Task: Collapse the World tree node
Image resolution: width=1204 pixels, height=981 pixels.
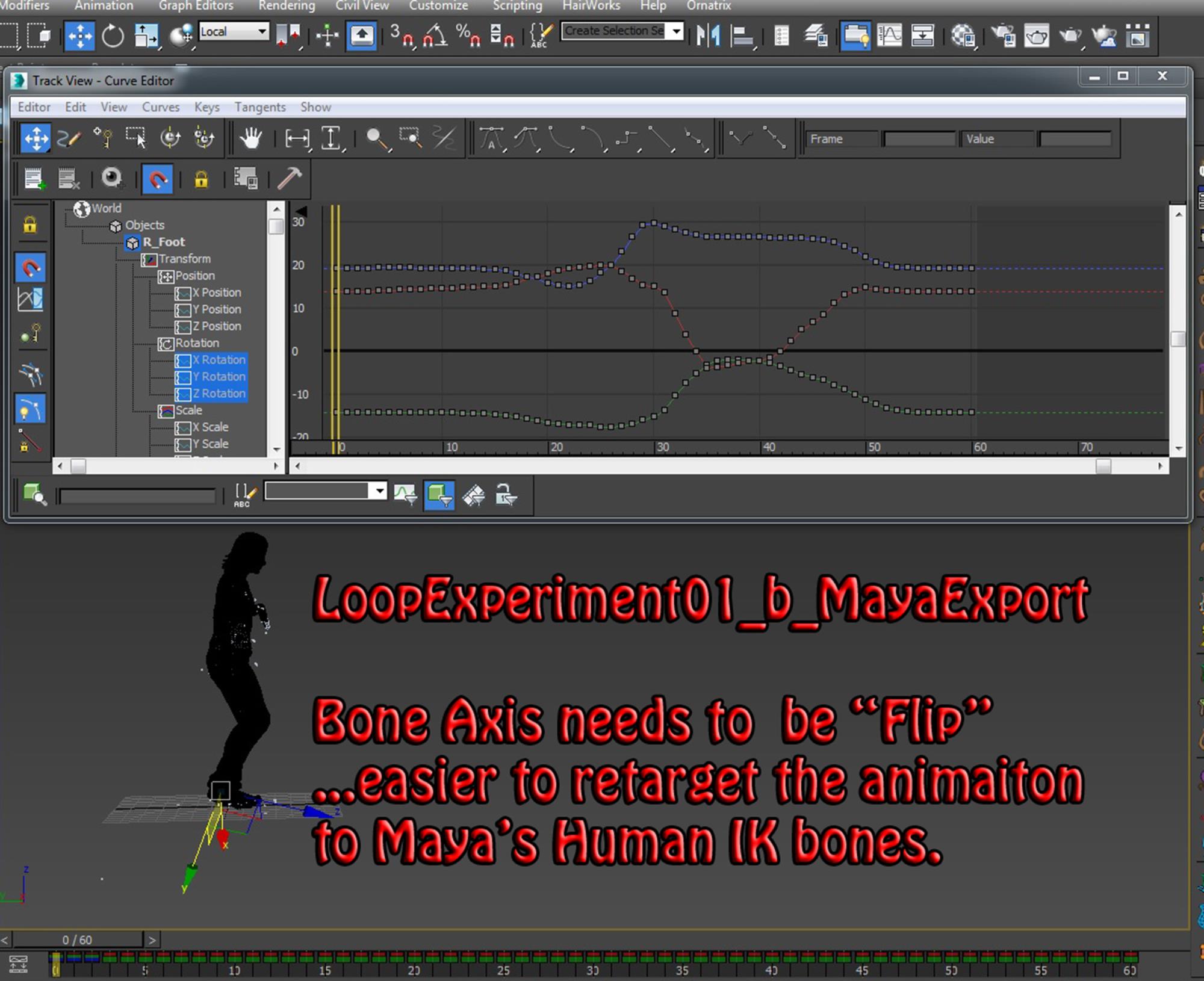Action: click(x=82, y=208)
